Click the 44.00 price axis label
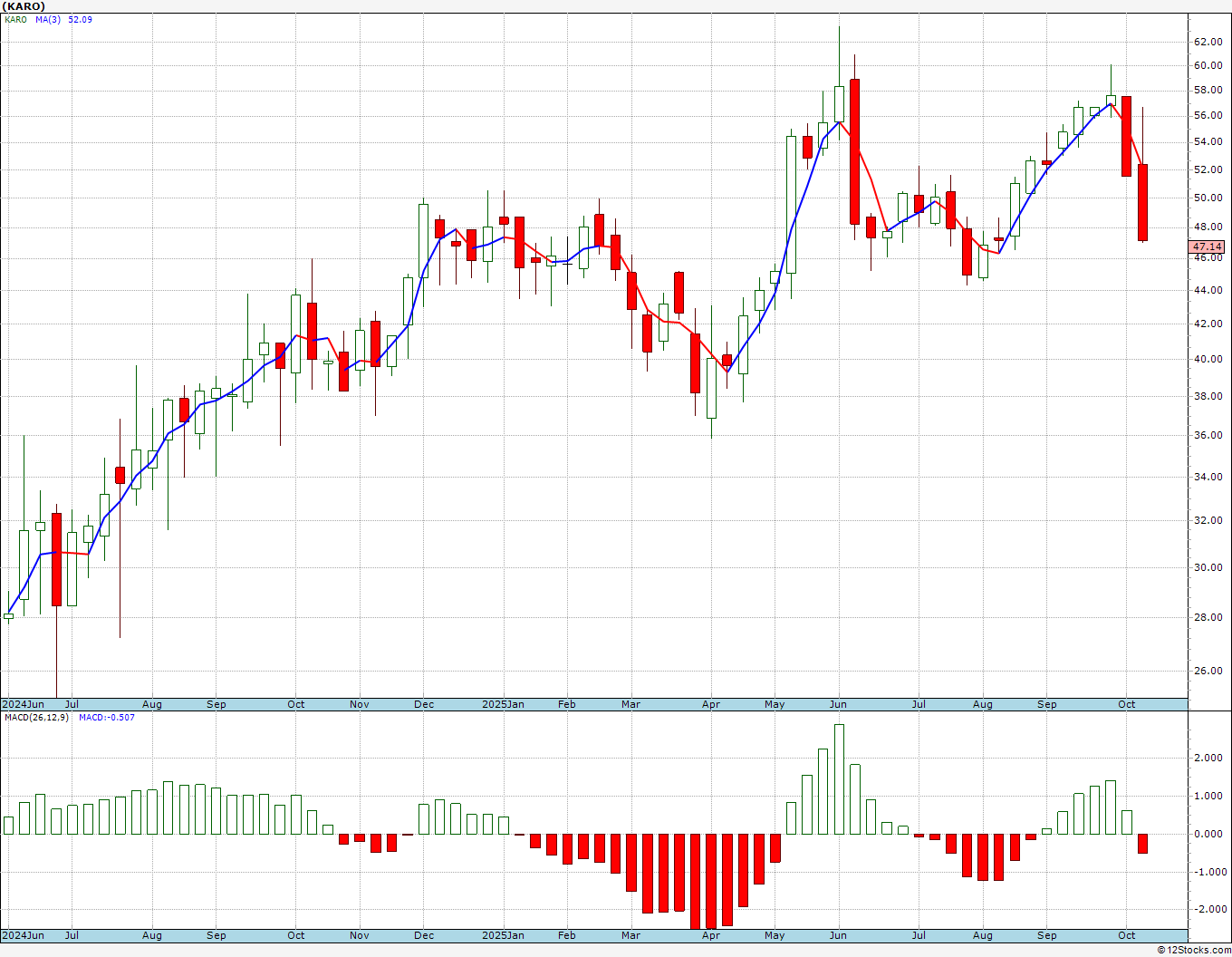Image resolution: width=1232 pixels, height=957 pixels. [x=1208, y=290]
